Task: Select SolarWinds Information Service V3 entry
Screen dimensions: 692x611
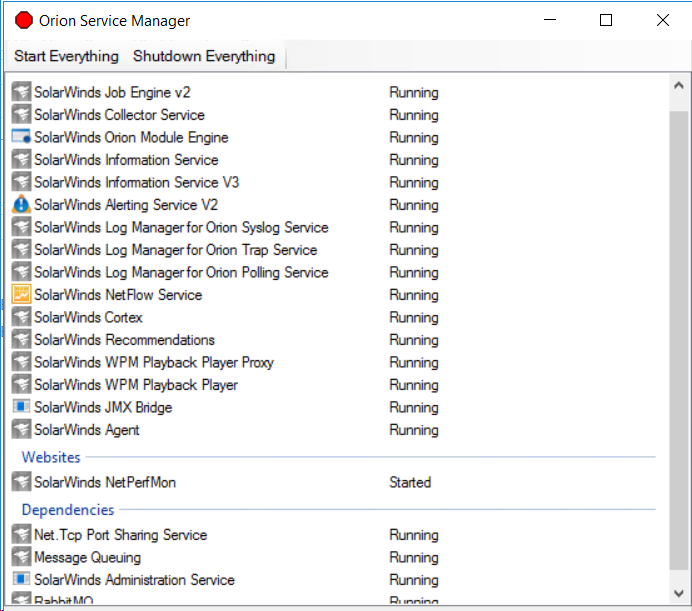Action: coord(136,182)
